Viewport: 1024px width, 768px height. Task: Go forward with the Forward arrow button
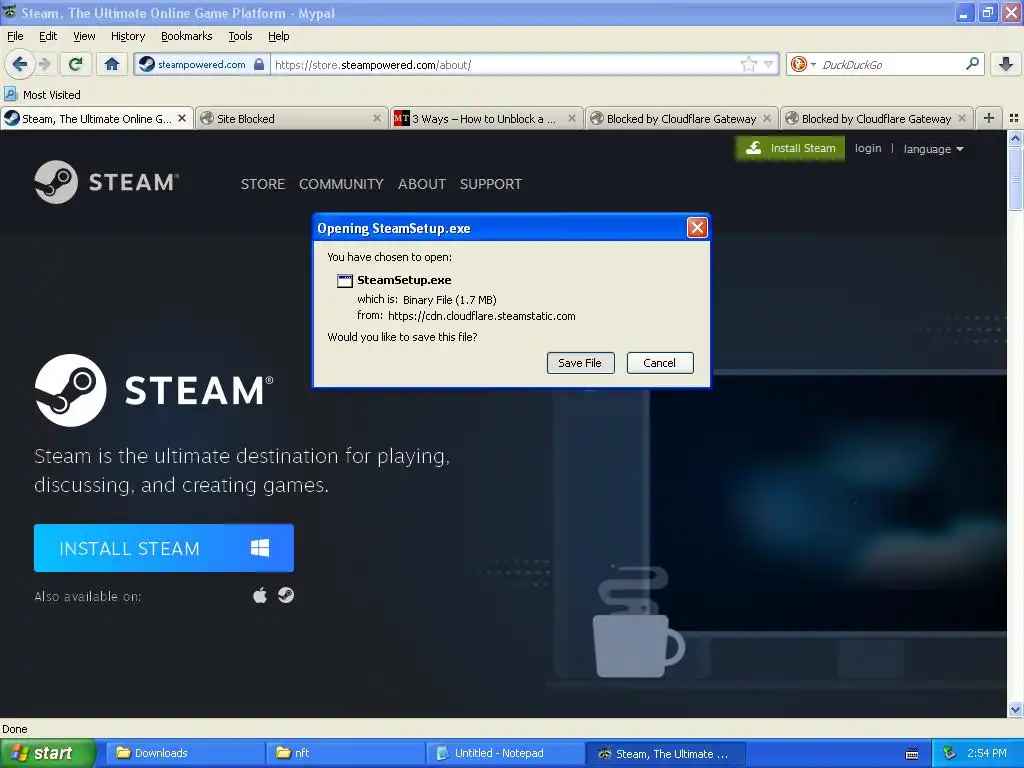tap(44, 64)
